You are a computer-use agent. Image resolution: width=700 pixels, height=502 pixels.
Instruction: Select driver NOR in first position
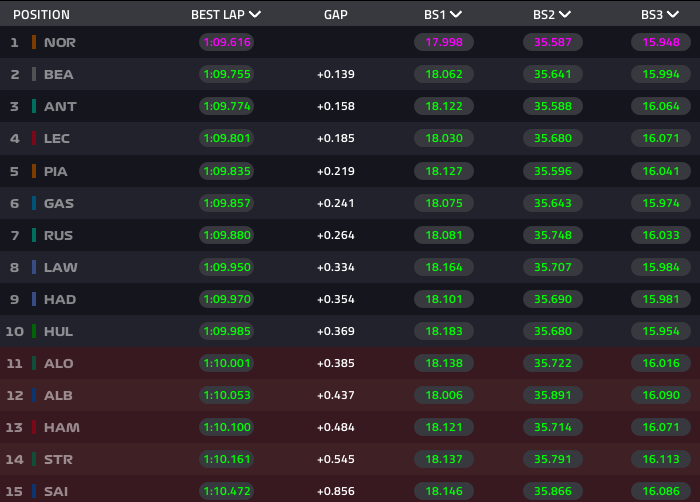point(60,42)
